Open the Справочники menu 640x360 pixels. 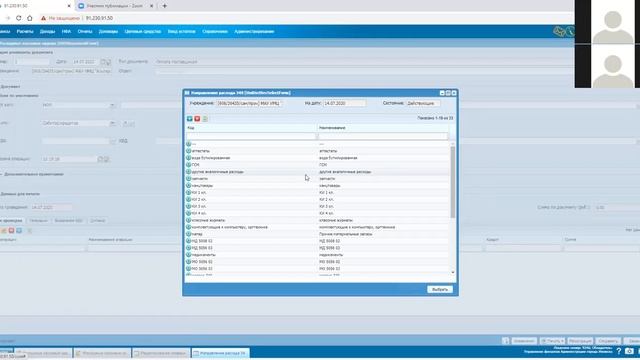pyautogui.click(x=215, y=31)
